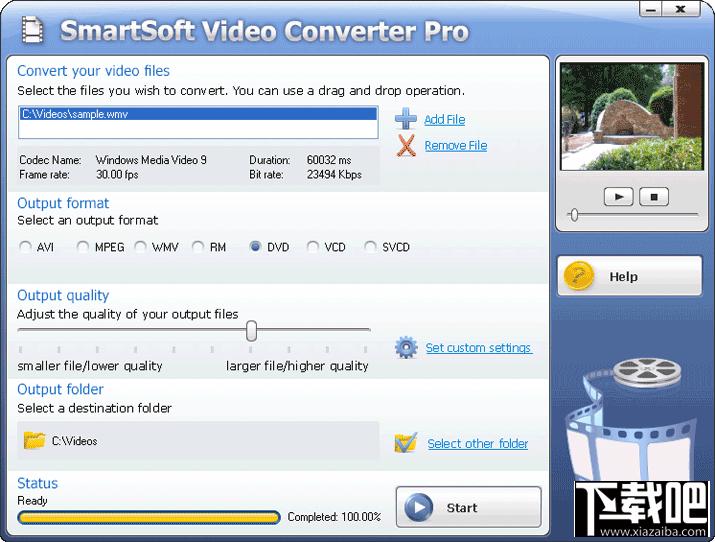Image resolution: width=715 pixels, height=542 pixels.
Task: Stop the video preview
Action: (654, 197)
